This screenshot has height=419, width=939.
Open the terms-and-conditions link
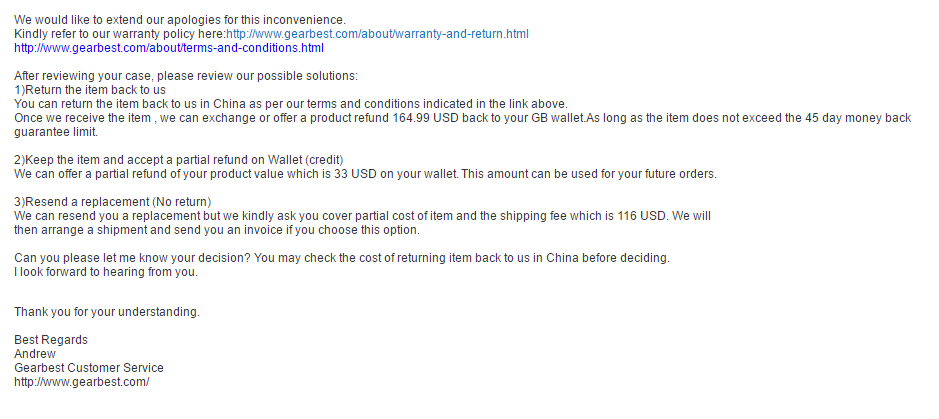click(169, 48)
